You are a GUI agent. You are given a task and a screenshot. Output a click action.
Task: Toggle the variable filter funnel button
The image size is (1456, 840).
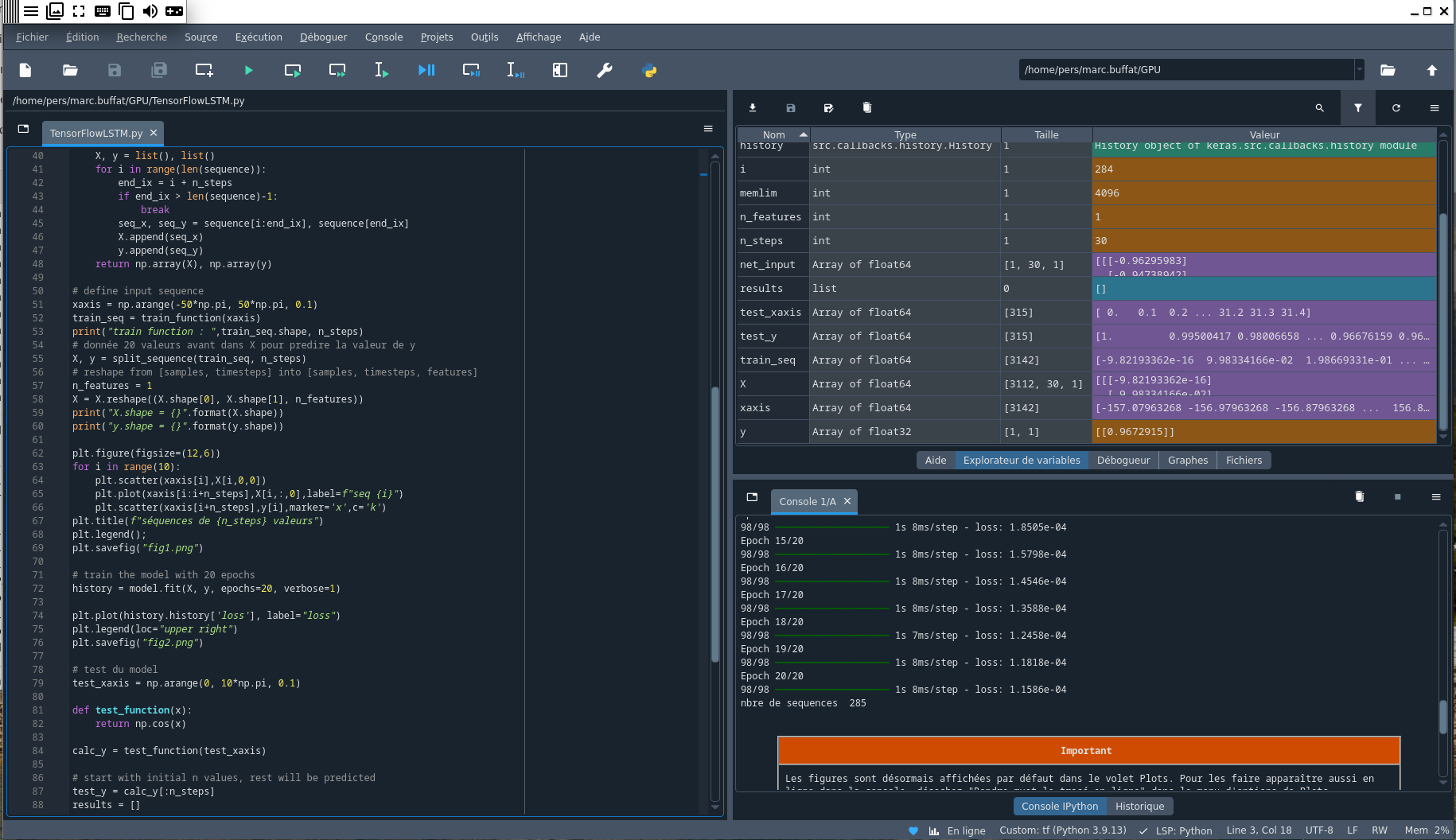[1358, 108]
